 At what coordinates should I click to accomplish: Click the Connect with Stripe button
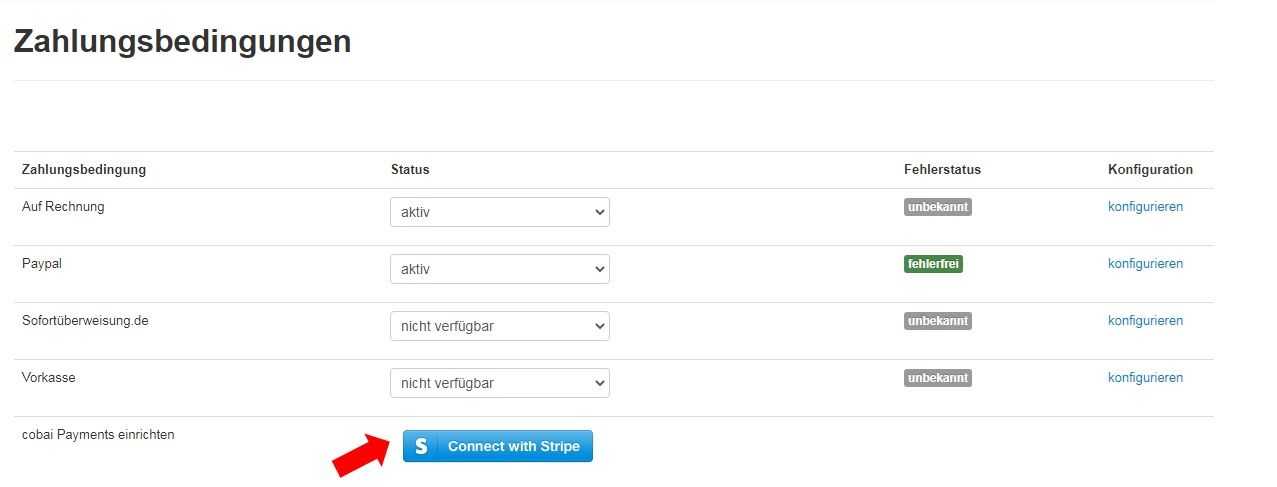[498, 446]
